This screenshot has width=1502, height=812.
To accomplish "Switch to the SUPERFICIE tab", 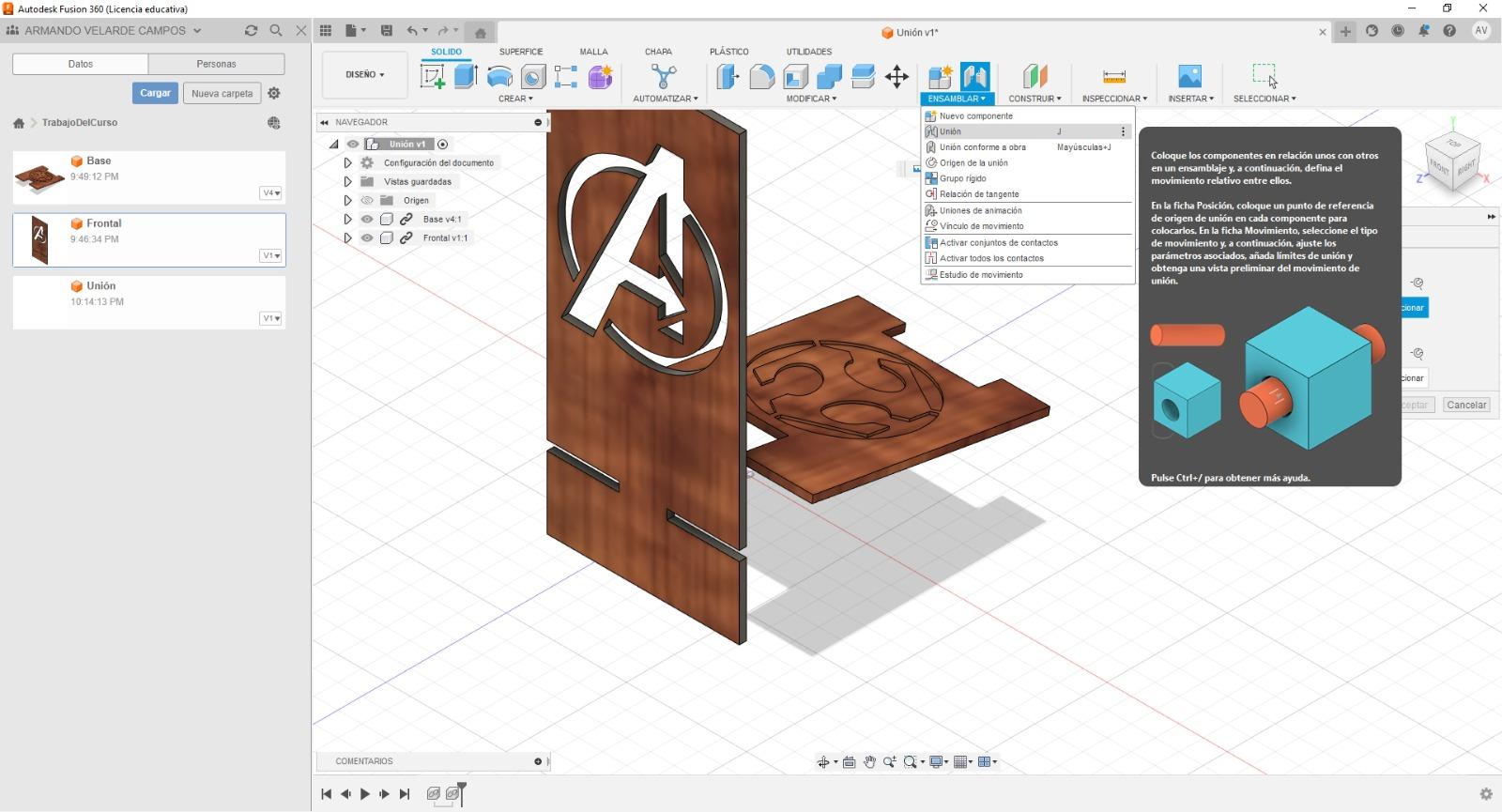I will (521, 52).
